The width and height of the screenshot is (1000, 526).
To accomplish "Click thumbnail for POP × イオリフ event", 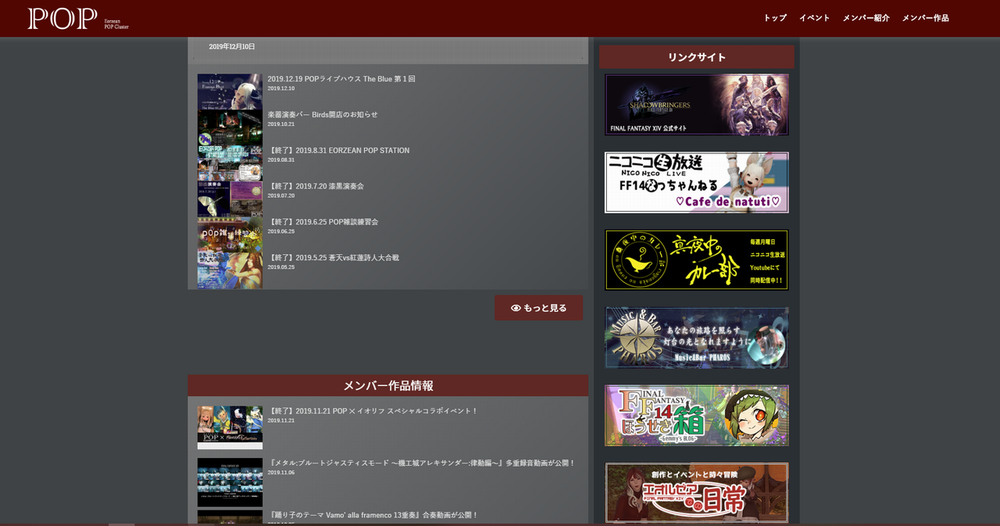I will (x=230, y=428).
